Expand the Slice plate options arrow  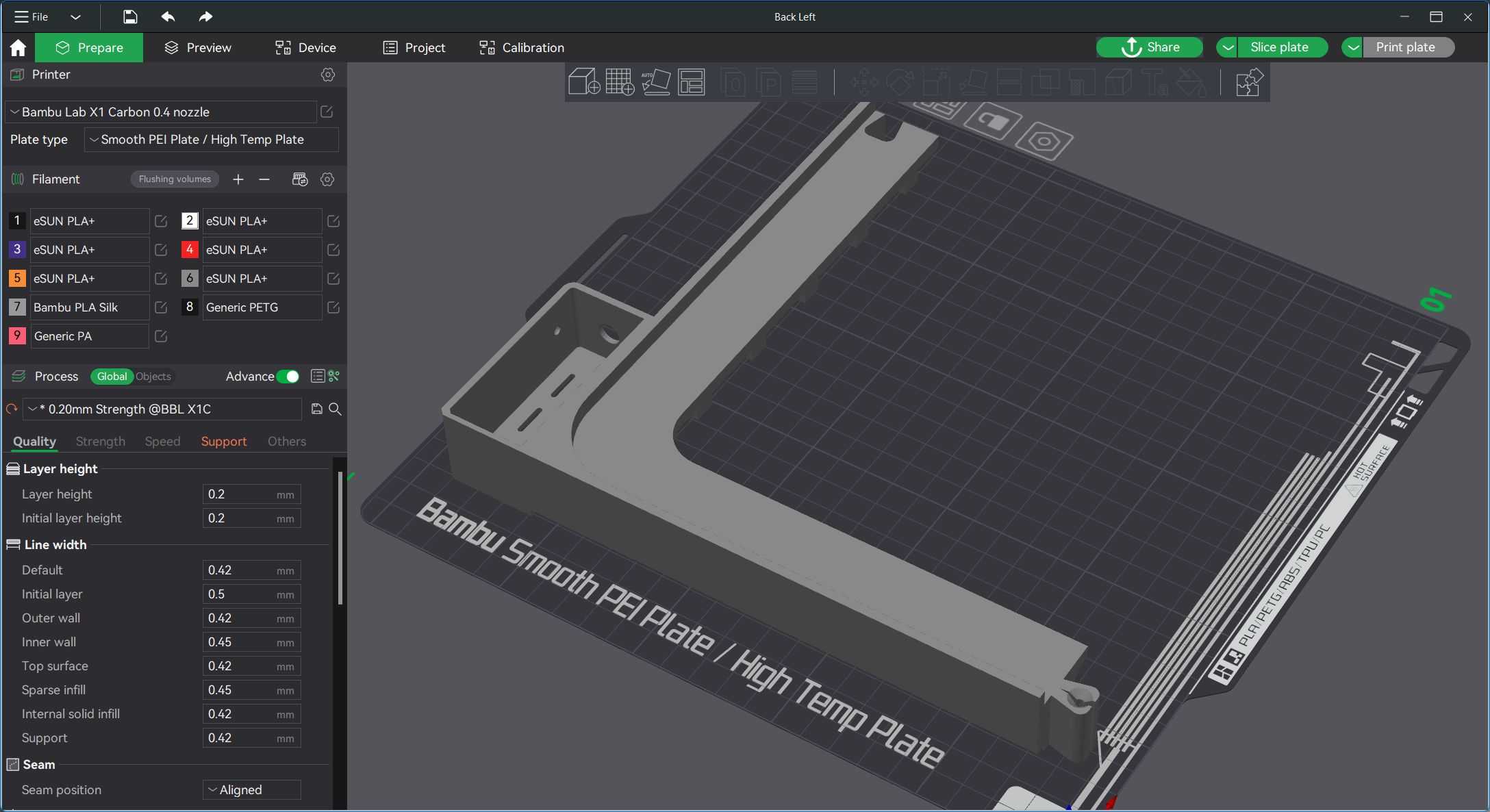(x=1227, y=47)
